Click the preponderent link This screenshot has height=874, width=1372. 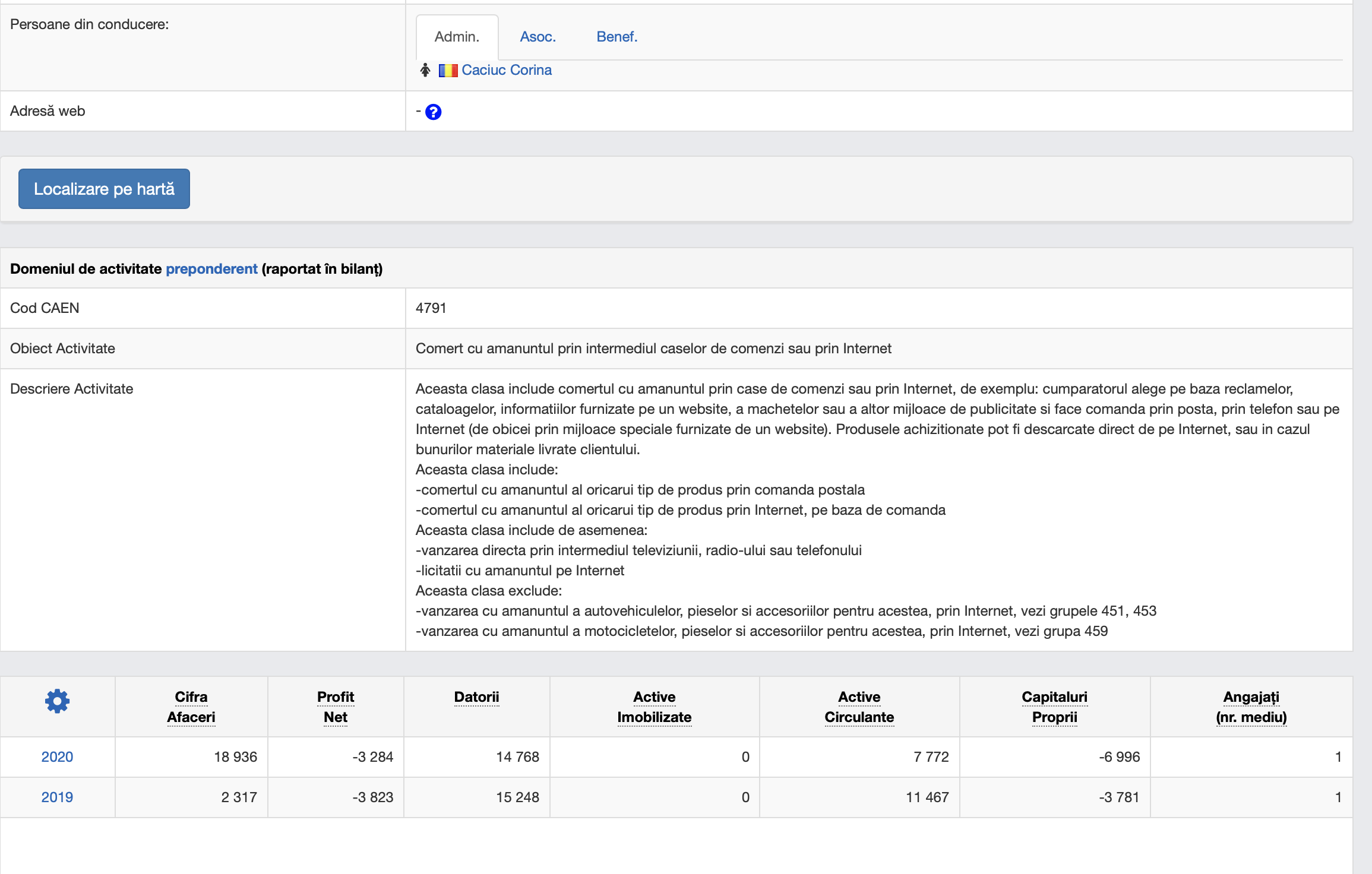pos(211,269)
